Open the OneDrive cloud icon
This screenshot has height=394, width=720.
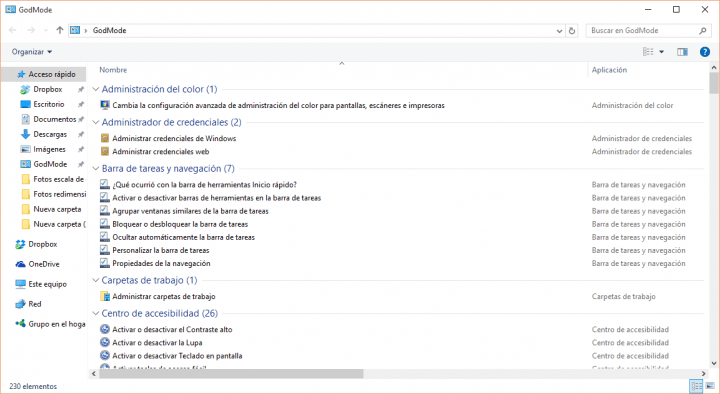pos(20,264)
